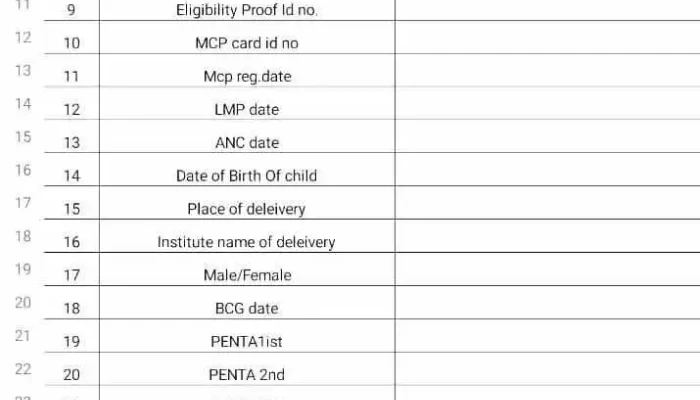Select row header 16
700x400 pixels.
click(x=23, y=170)
